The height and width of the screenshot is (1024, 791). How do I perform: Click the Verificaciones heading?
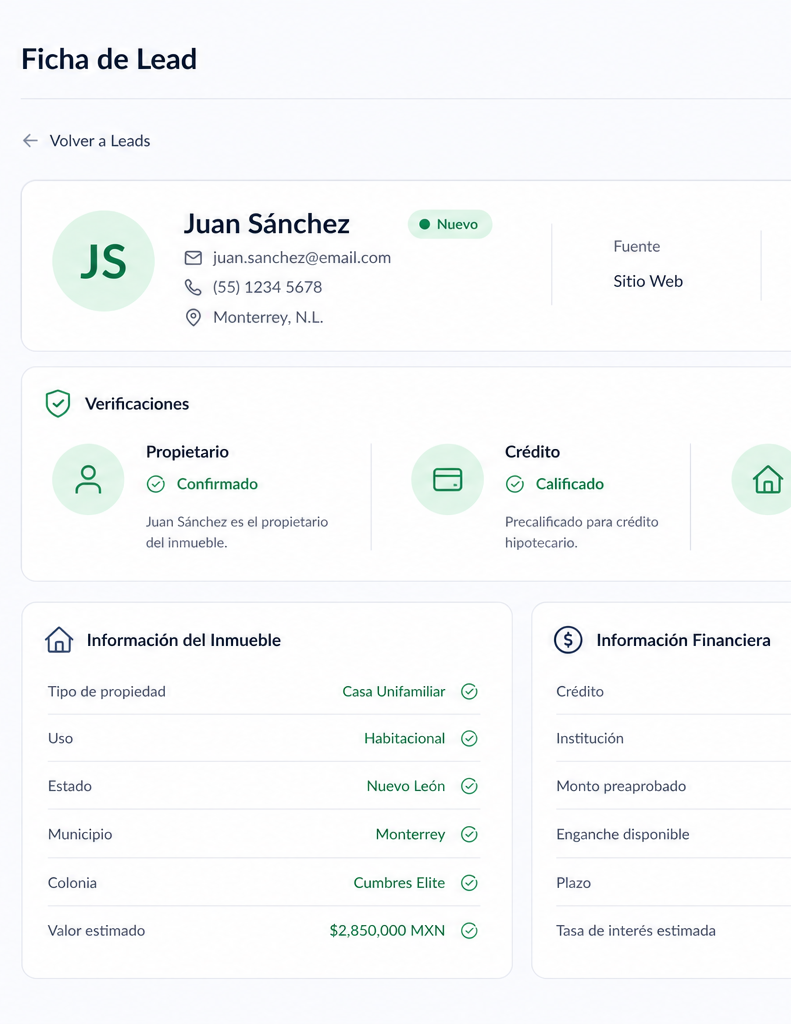(137, 404)
